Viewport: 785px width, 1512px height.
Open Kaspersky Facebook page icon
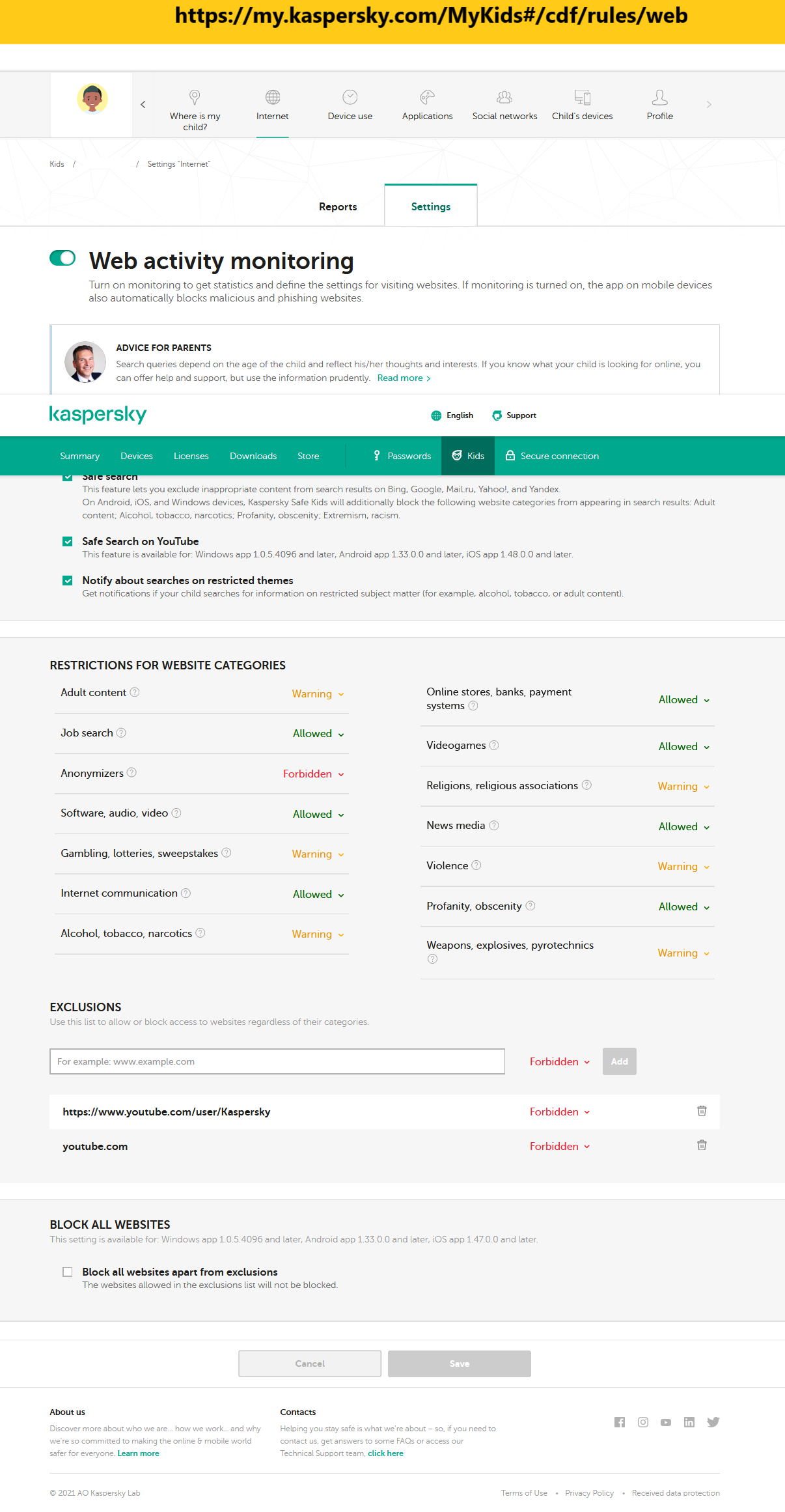620,1422
